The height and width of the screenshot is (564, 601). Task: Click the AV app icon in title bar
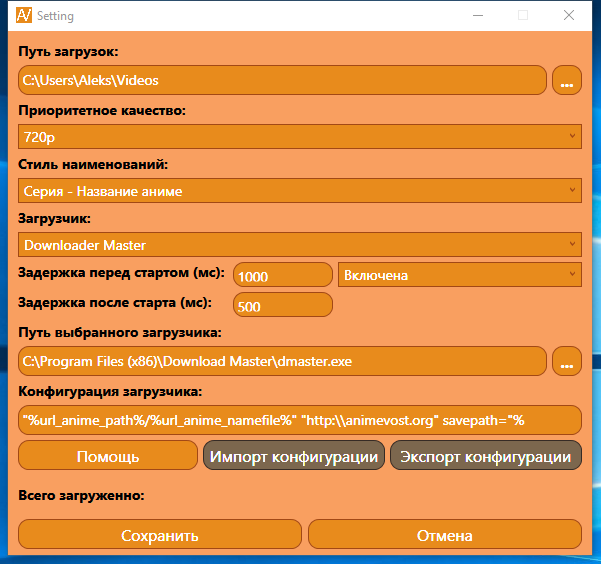[24, 15]
